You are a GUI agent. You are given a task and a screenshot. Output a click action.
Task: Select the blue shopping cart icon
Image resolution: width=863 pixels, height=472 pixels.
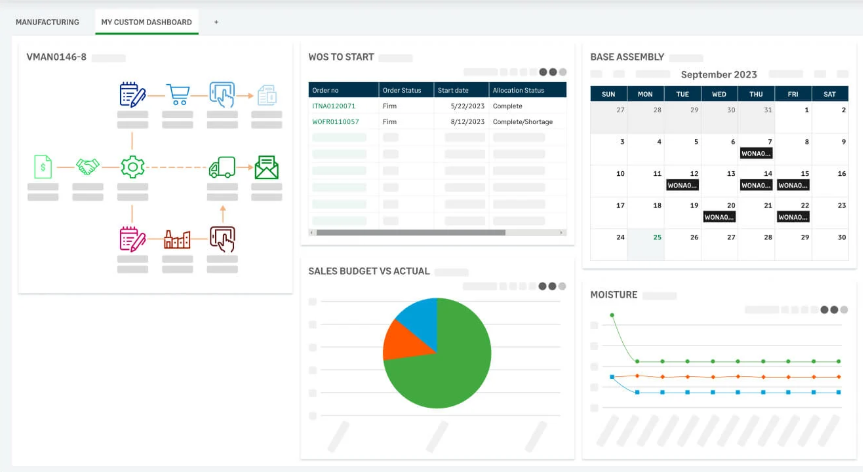point(178,95)
